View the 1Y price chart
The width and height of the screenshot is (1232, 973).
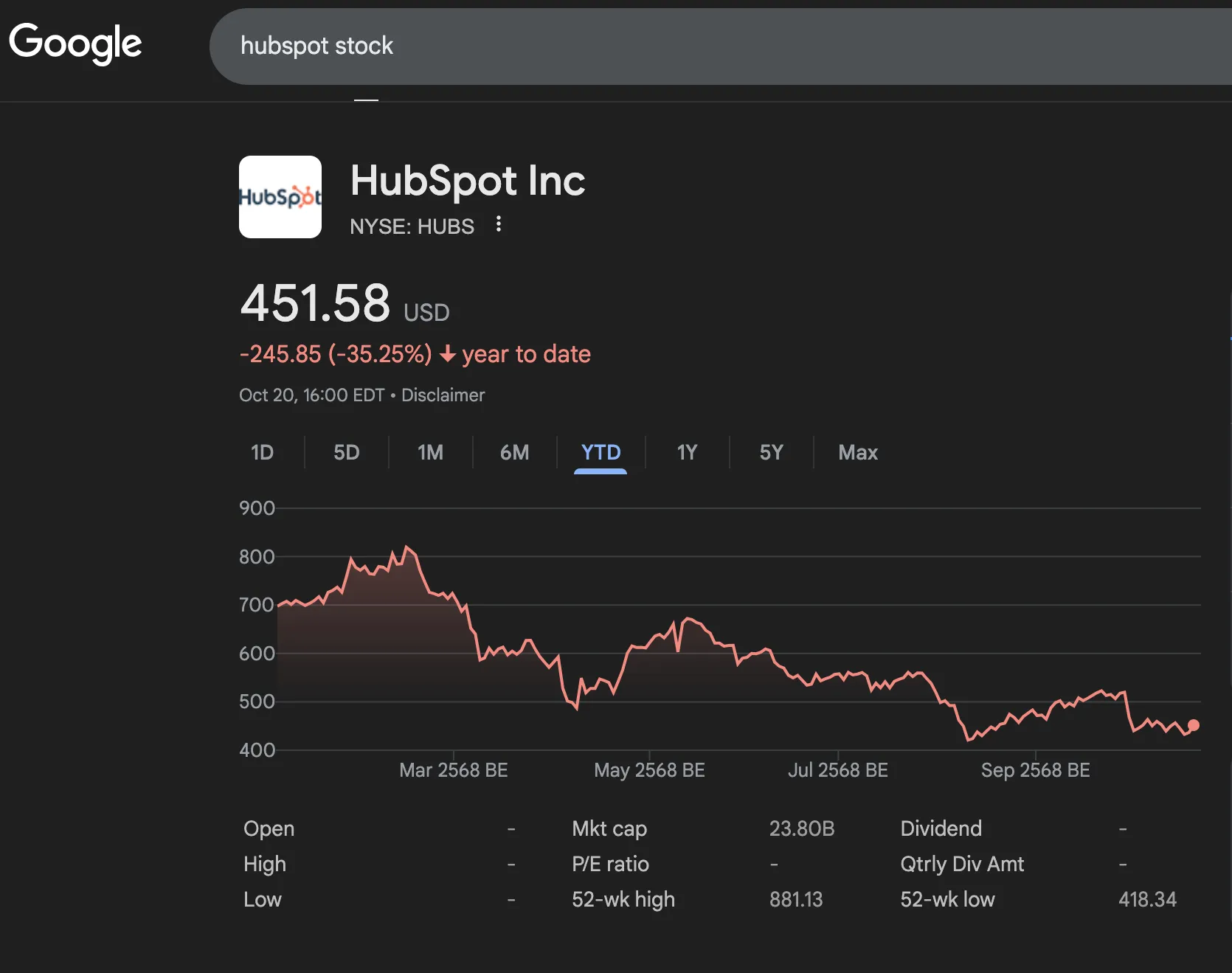pyautogui.click(x=687, y=452)
